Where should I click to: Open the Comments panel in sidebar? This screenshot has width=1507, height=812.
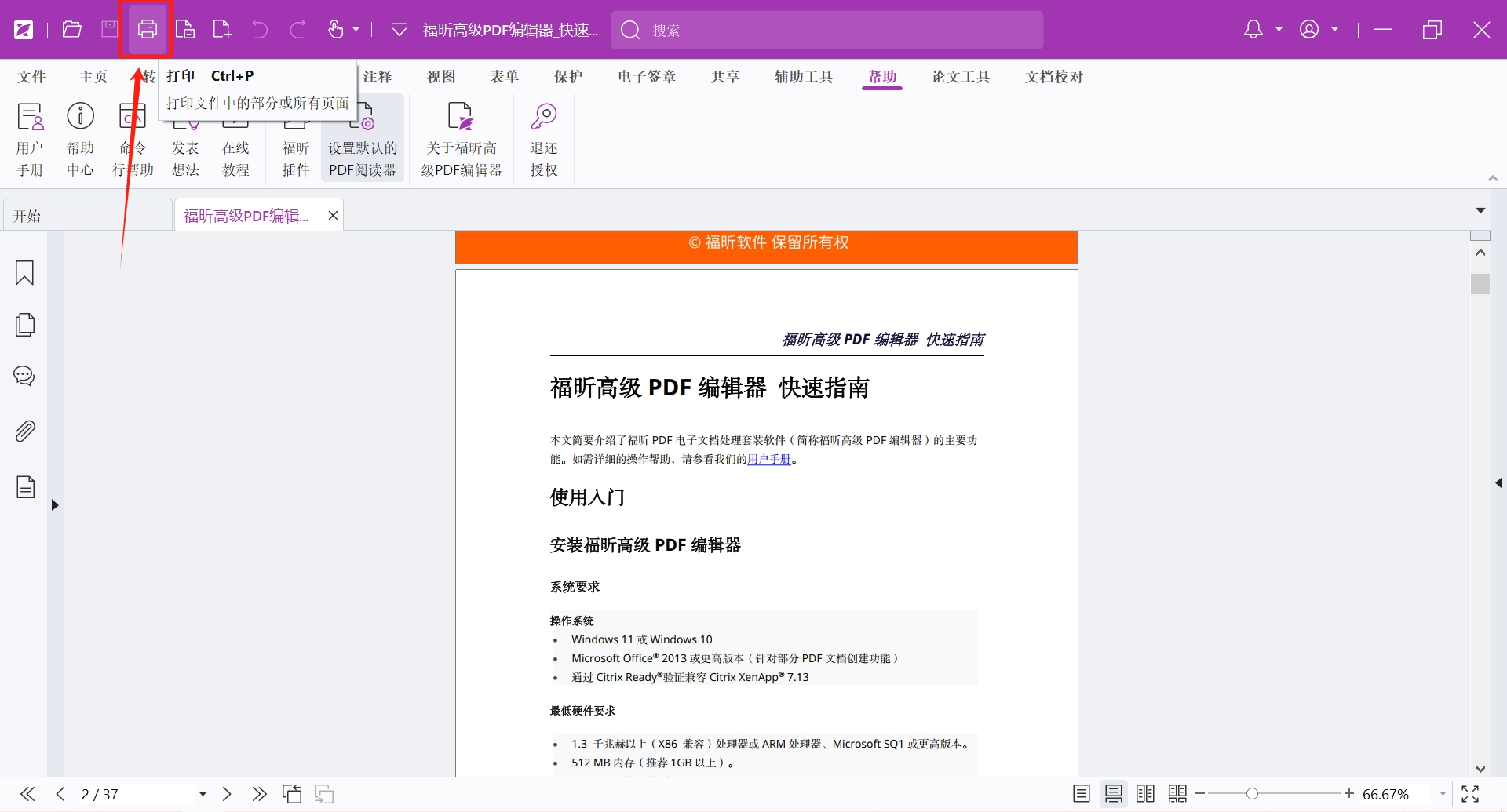pyautogui.click(x=24, y=376)
